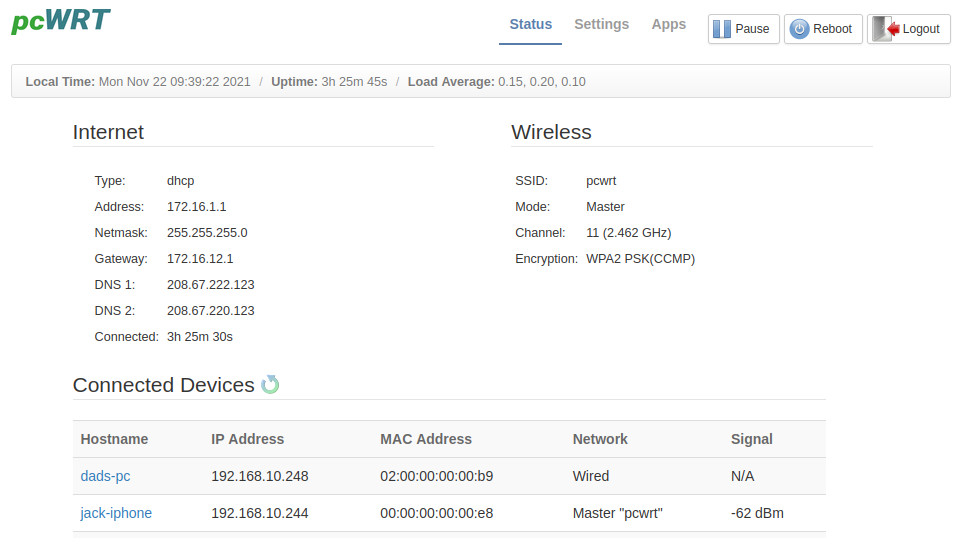This screenshot has height=538, width=967.
Task: Open the Apps tab
Action: point(668,24)
